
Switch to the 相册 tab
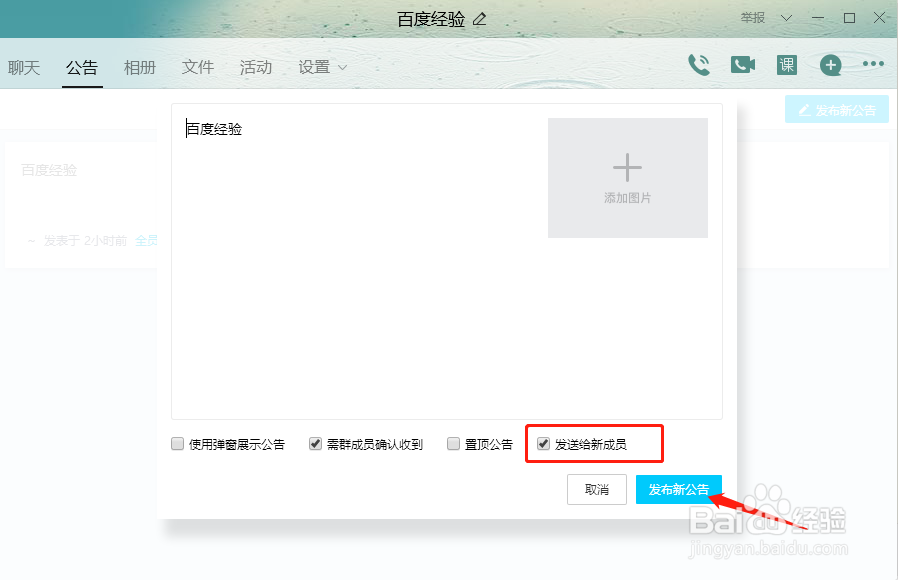point(140,68)
